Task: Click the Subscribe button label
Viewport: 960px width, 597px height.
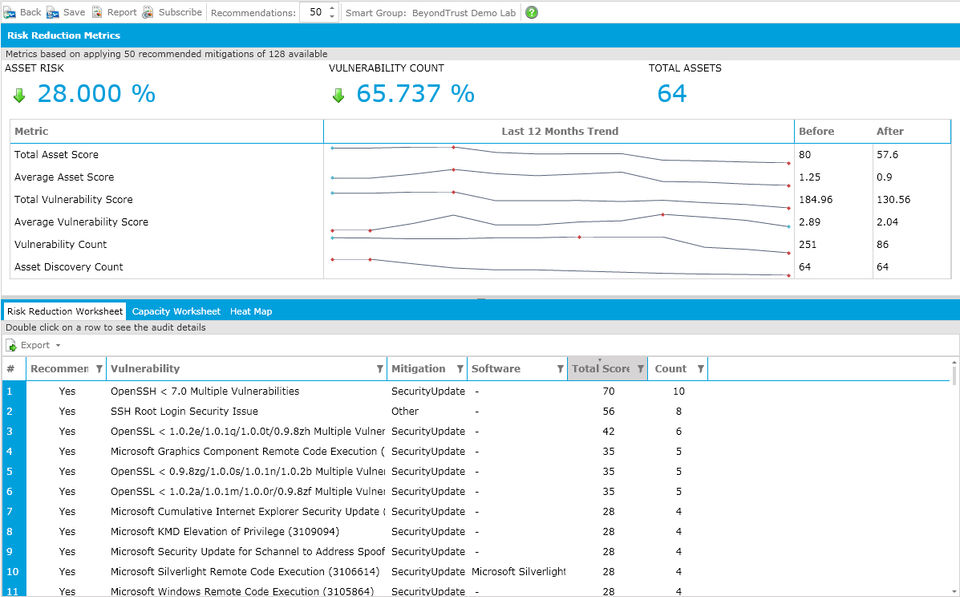Action: [x=180, y=12]
